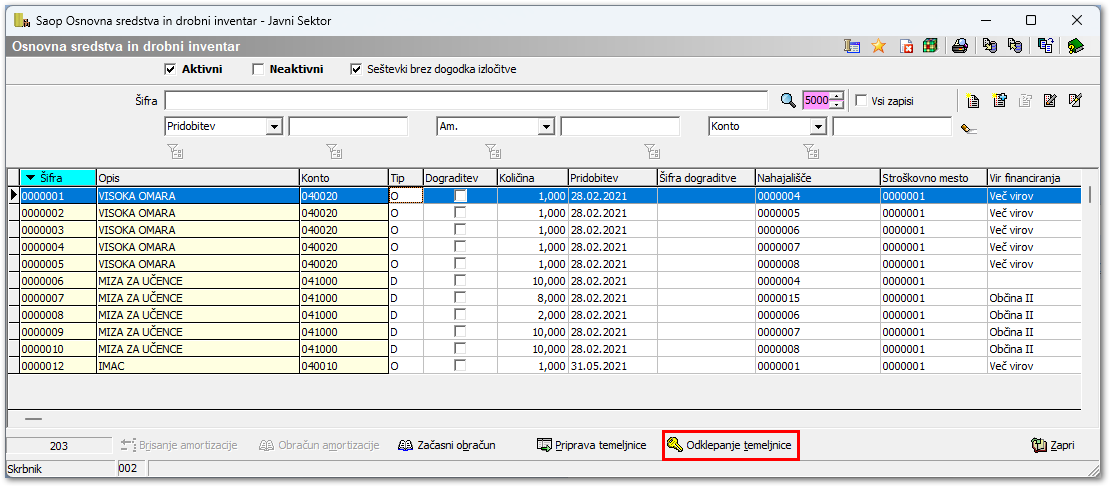Click the new record with blue plus icon
The width and height of the screenshot is (1110, 487).
click(1000, 101)
